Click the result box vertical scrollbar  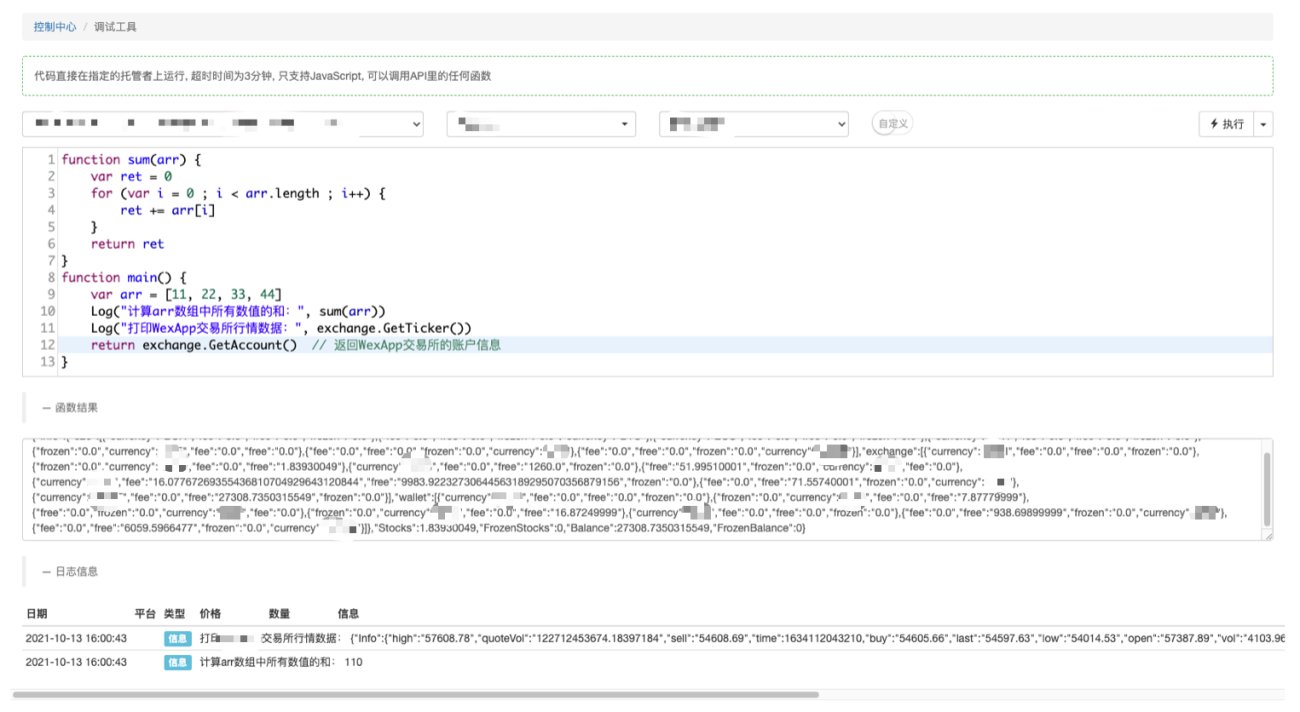(1268, 488)
